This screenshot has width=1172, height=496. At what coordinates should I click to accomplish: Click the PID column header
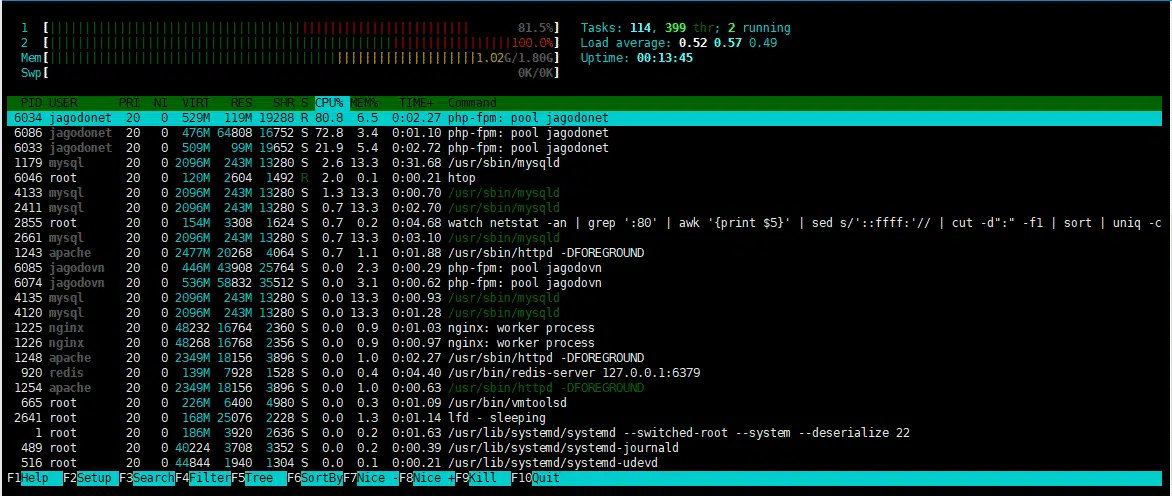31,103
